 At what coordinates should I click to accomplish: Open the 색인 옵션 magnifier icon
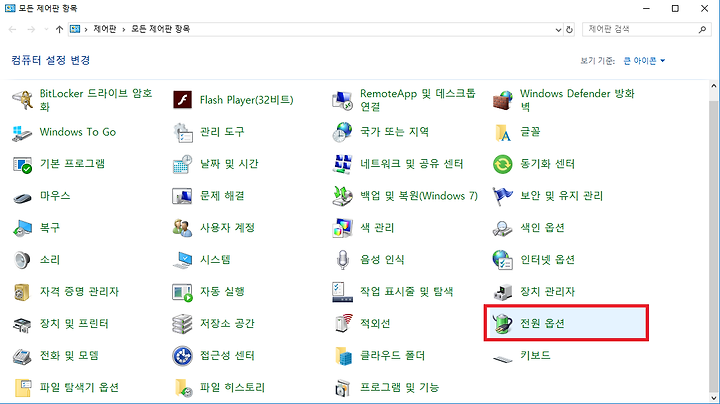click(x=502, y=228)
